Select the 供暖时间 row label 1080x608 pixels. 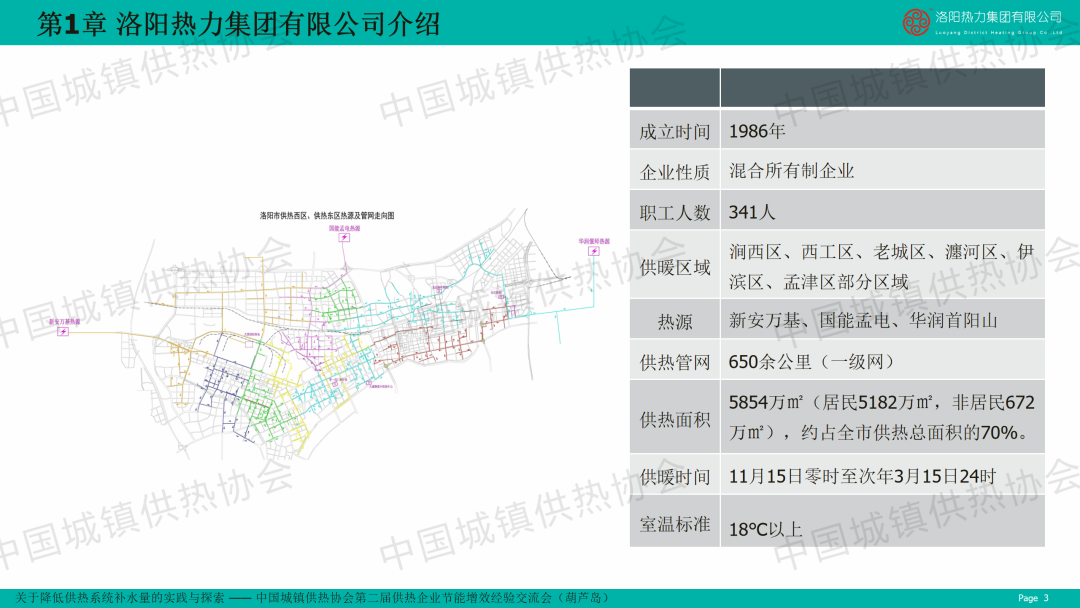pos(675,477)
